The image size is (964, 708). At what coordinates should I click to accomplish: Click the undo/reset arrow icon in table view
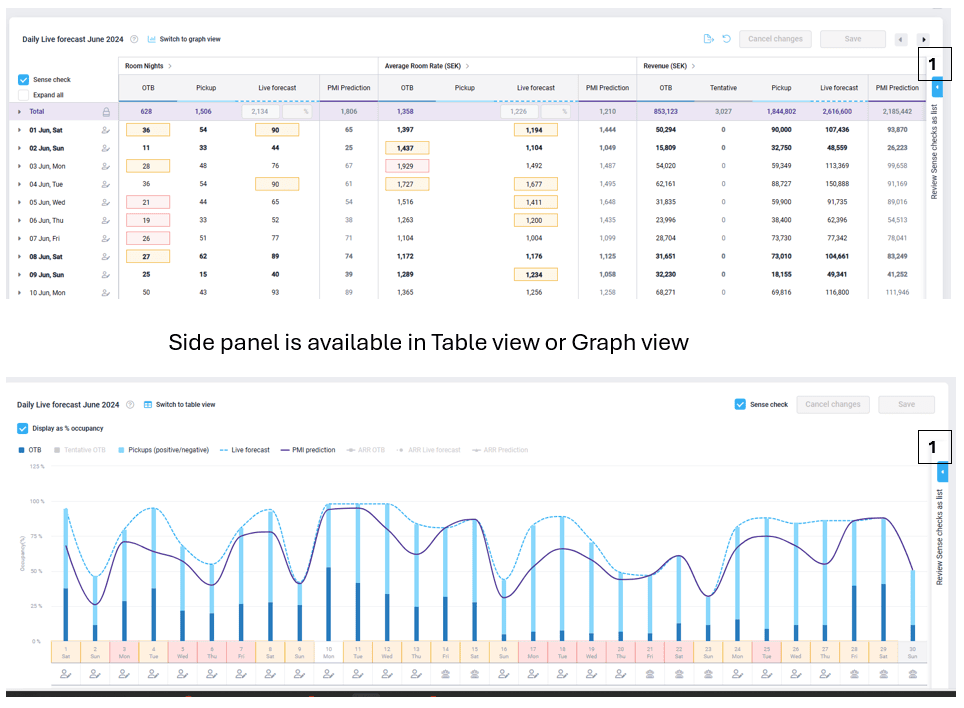coord(726,39)
